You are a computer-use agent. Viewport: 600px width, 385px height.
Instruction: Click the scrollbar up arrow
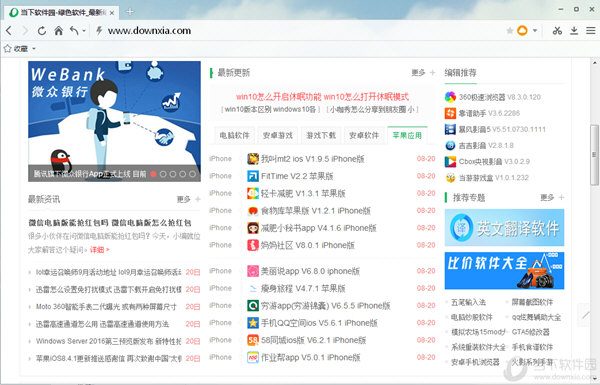[595, 62]
